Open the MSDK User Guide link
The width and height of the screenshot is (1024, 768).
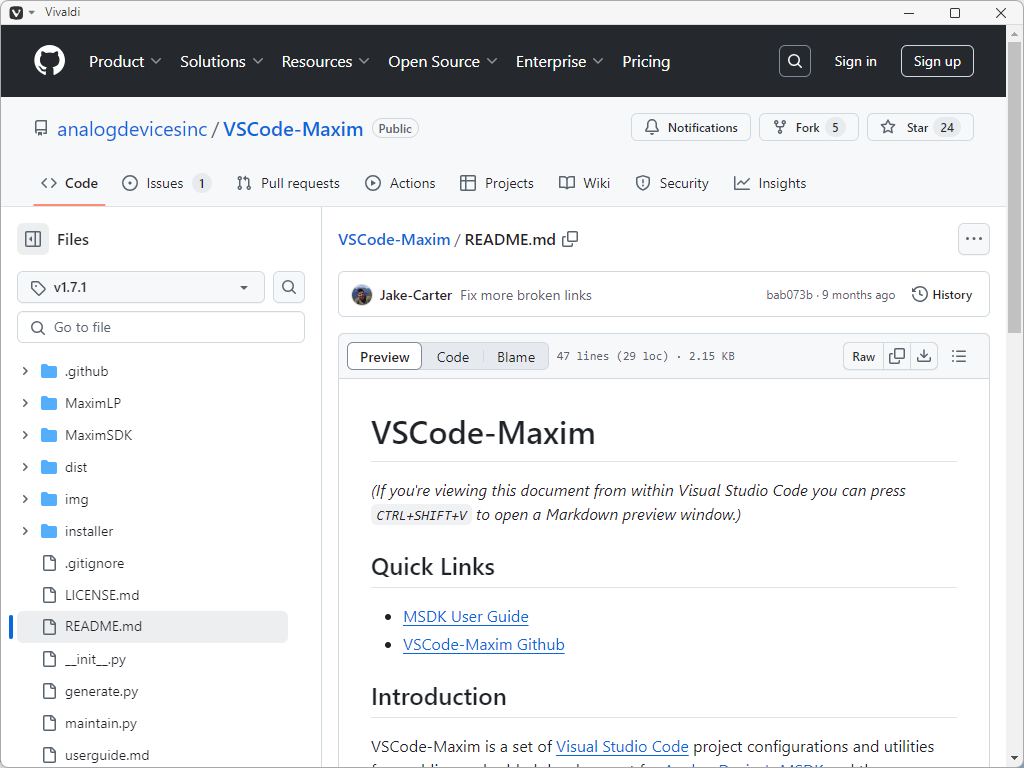(466, 616)
